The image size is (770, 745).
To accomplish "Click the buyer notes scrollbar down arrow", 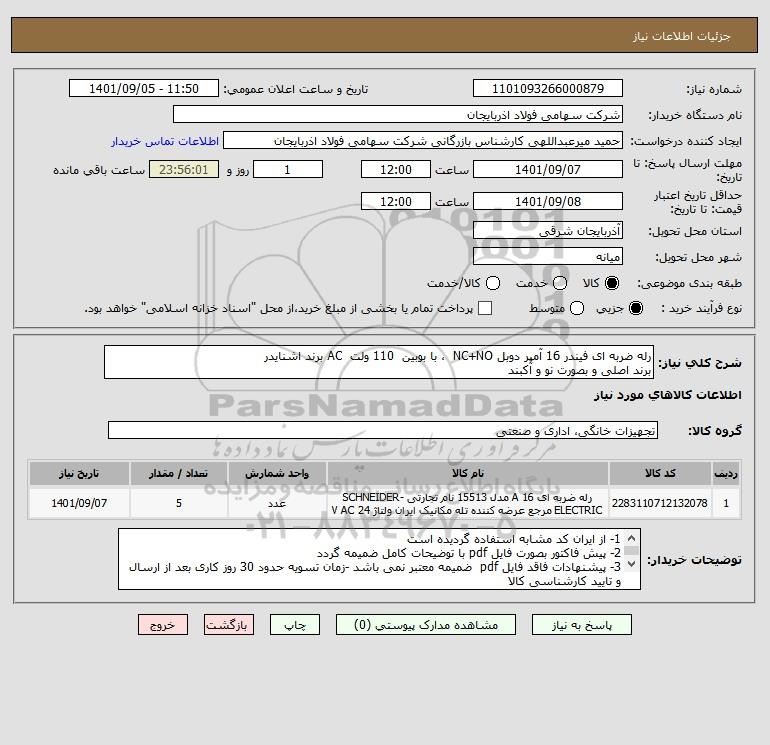I will coord(632,564).
